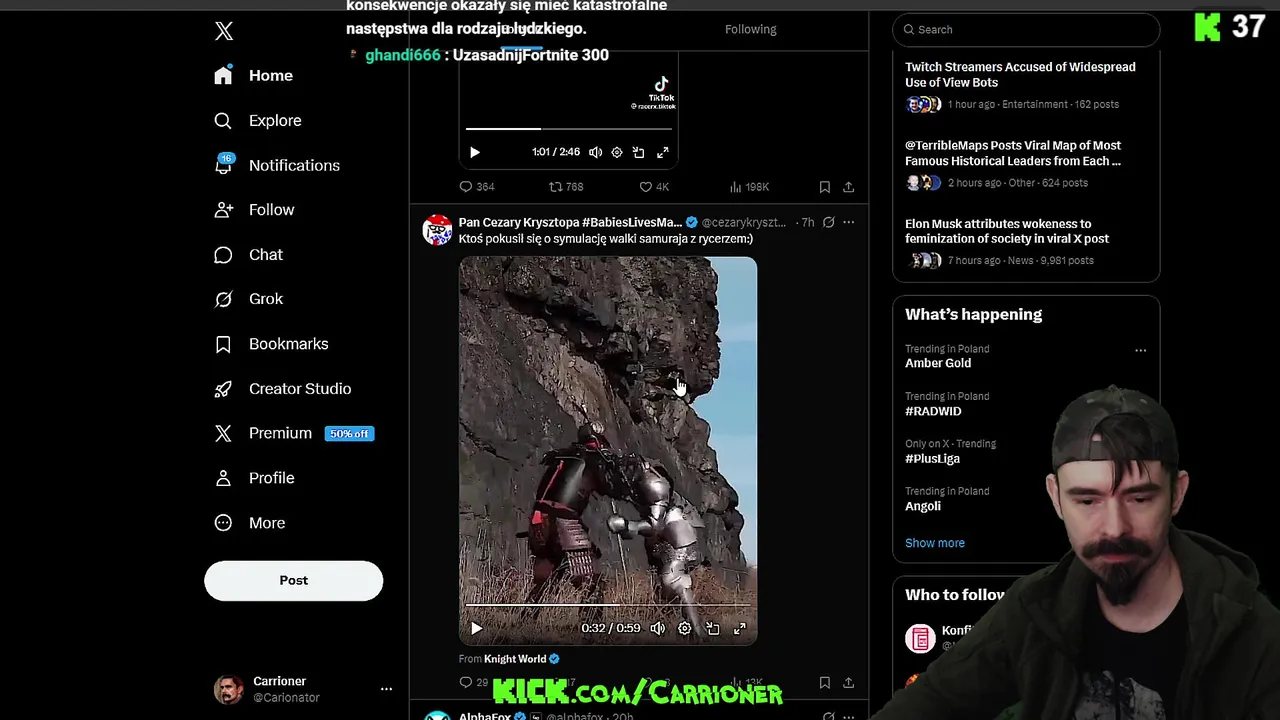Click the Profile person icon in sidebar

[x=223, y=478]
